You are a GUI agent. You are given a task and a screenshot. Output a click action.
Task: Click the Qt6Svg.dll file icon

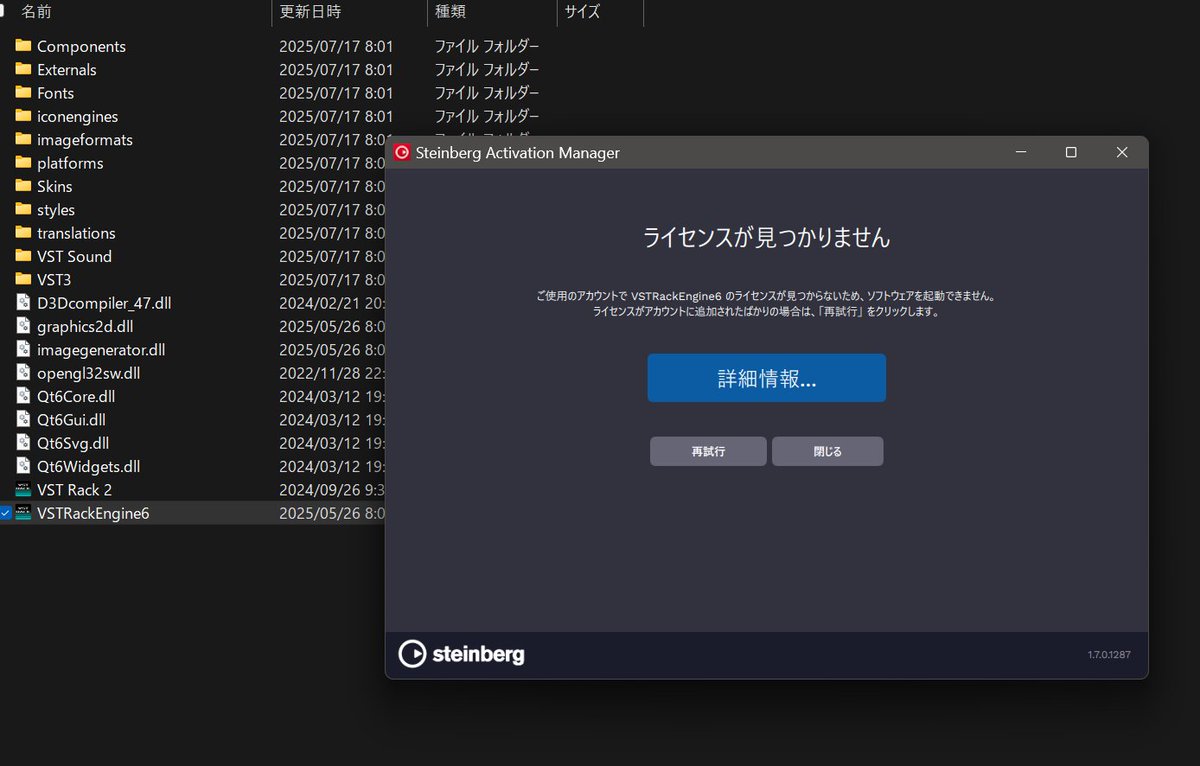23,443
